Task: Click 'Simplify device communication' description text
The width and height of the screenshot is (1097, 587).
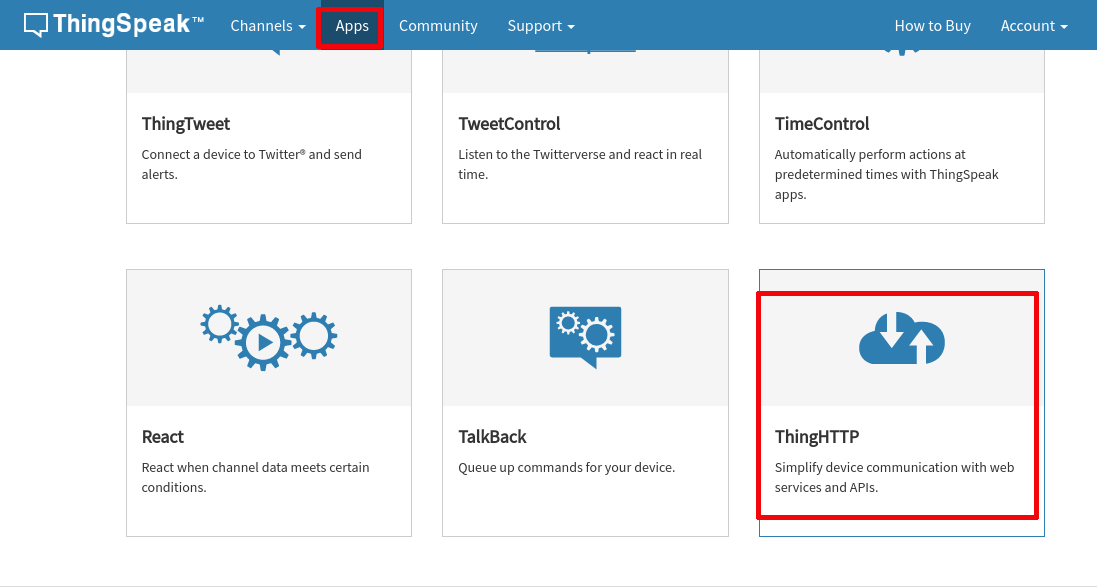Action: click(x=894, y=477)
